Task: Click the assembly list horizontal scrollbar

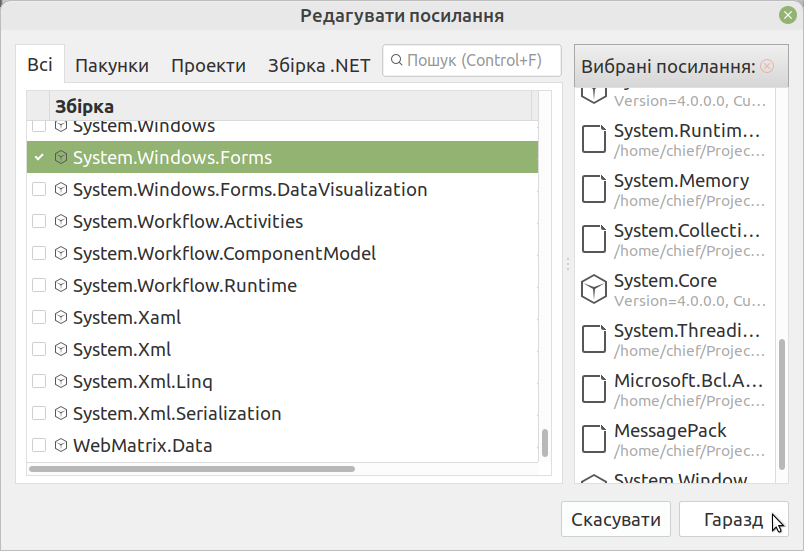Action: [192, 469]
